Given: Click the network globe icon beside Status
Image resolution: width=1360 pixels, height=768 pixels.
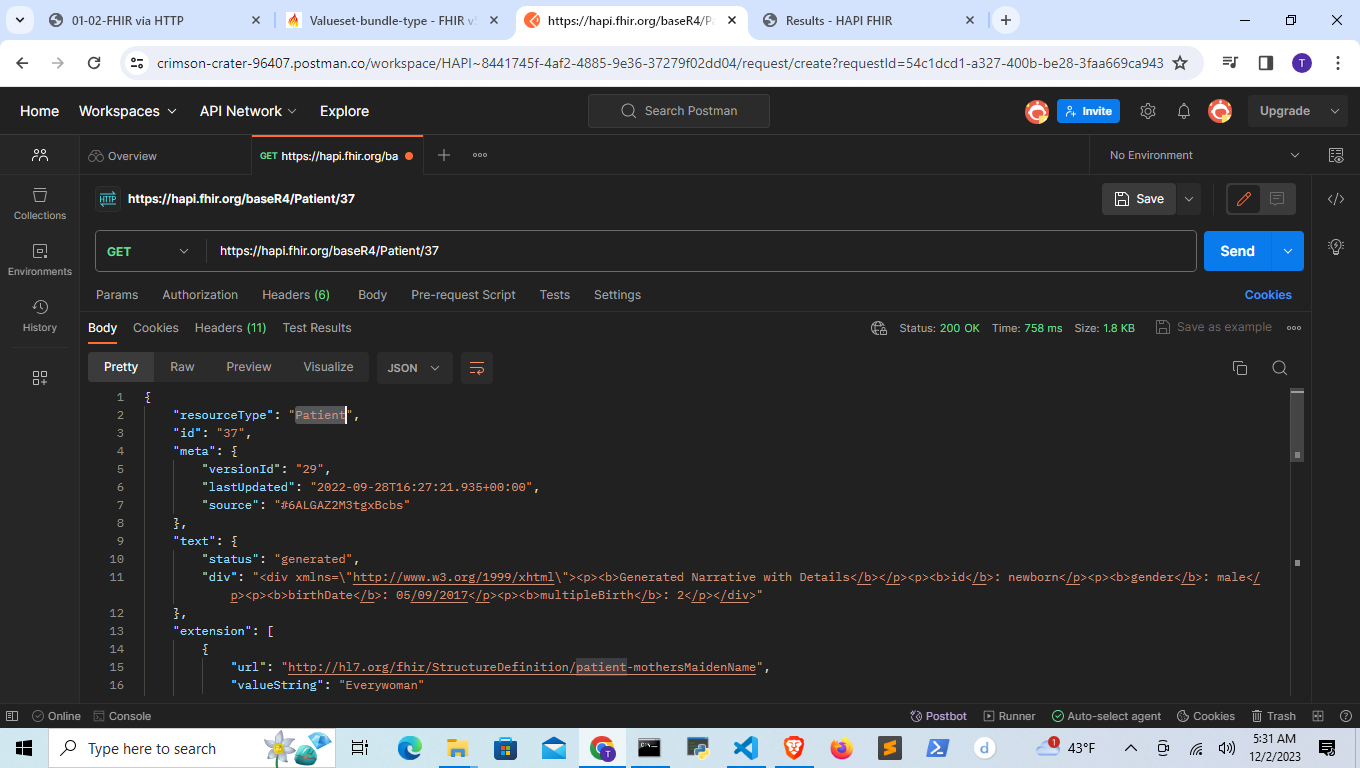Looking at the screenshot, I should tap(879, 328).
